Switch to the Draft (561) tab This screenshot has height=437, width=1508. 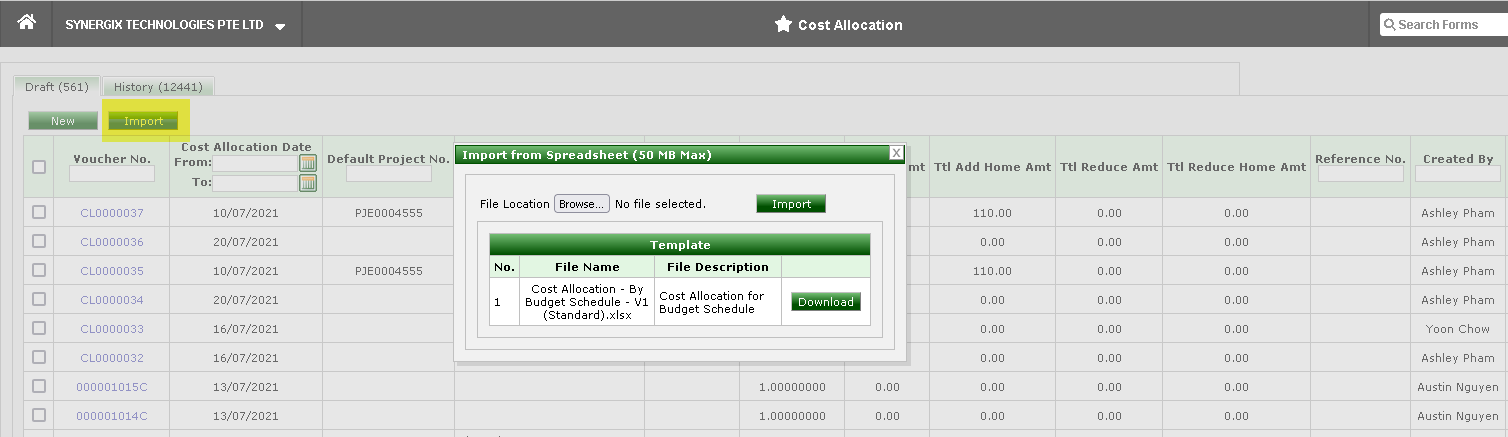57,87
